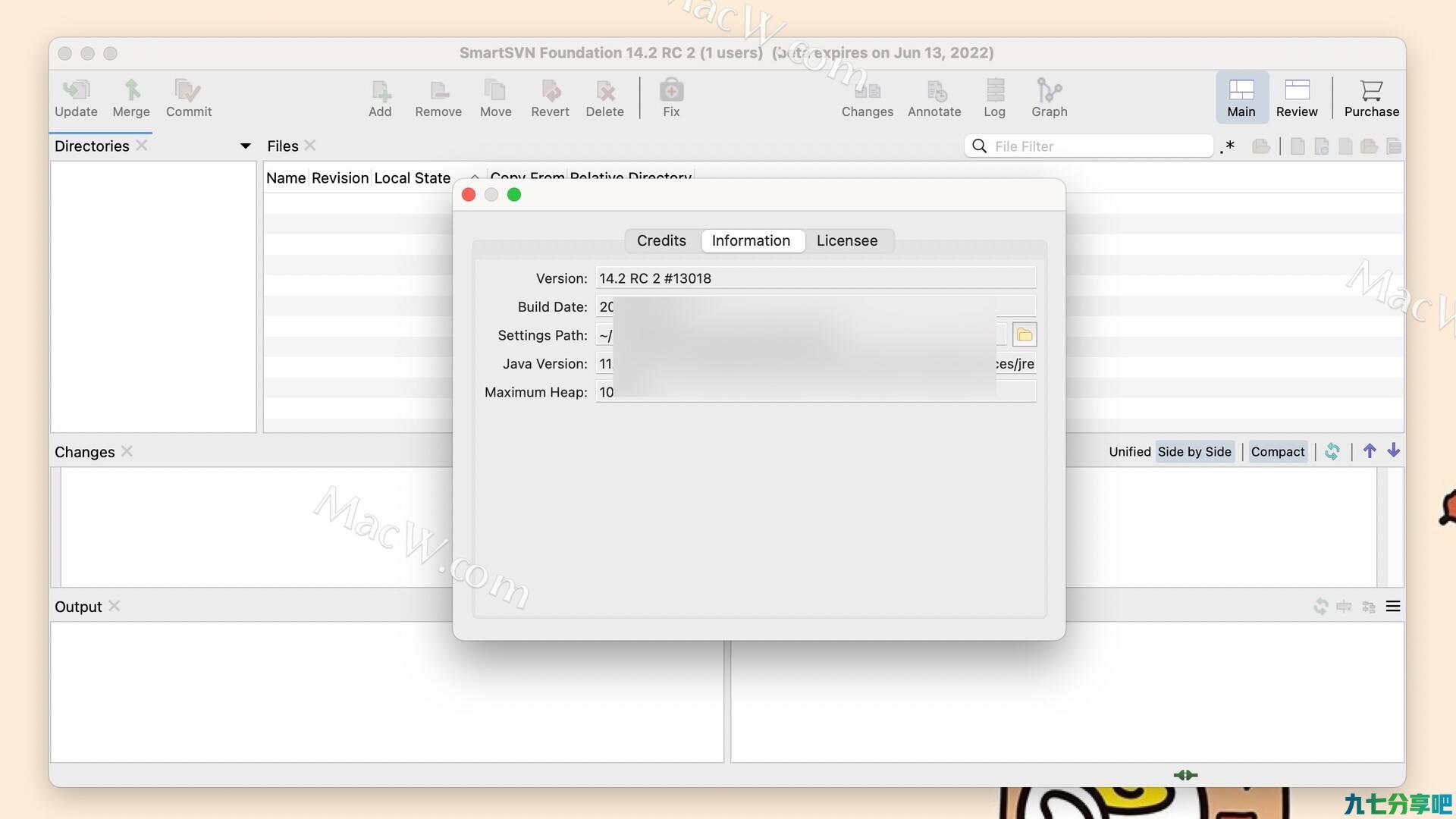Click Output panel tree-structure icon
The image size is (1456, 819).
point(1369,606)
